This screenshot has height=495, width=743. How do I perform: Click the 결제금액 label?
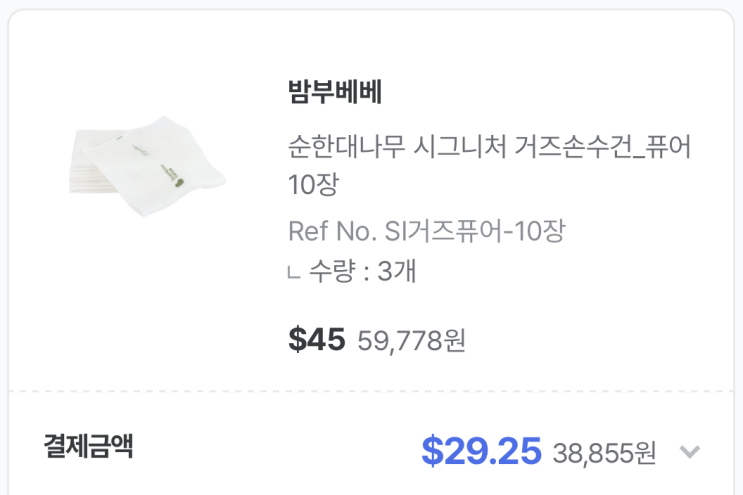click(x=88, y=446)
